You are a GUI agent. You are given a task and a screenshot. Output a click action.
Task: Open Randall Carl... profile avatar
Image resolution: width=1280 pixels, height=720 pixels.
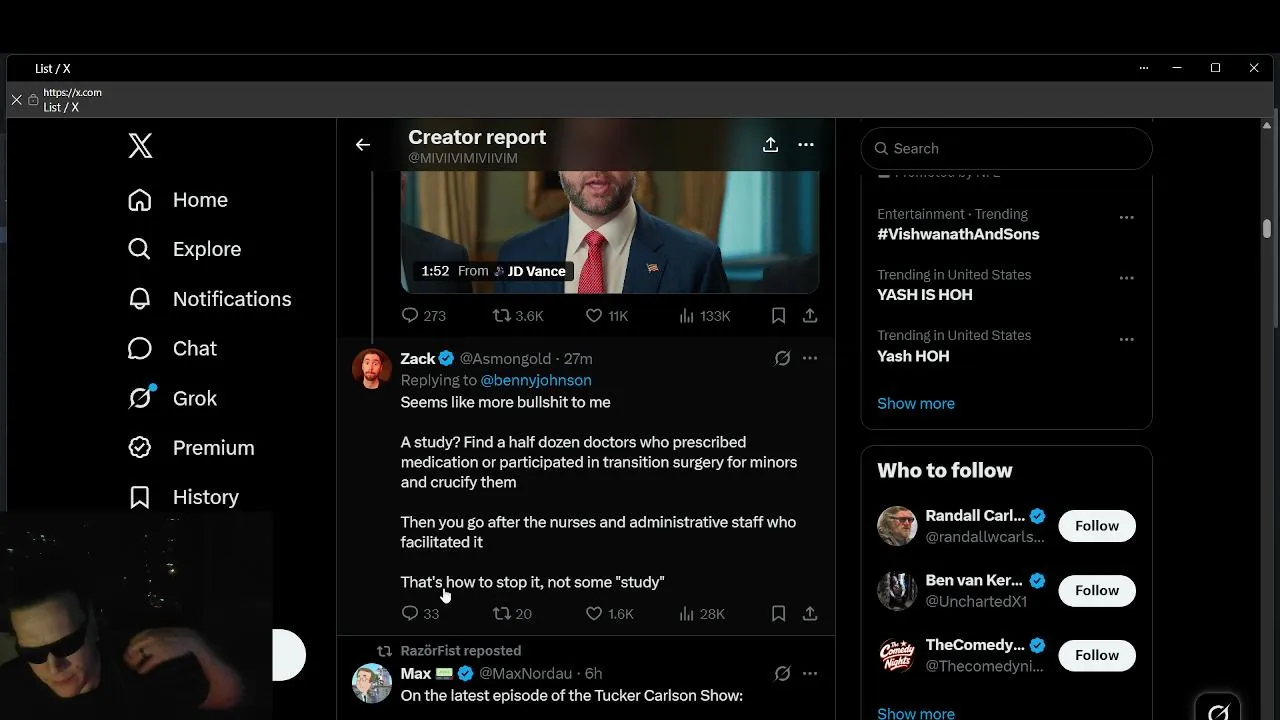coord(897,526)
